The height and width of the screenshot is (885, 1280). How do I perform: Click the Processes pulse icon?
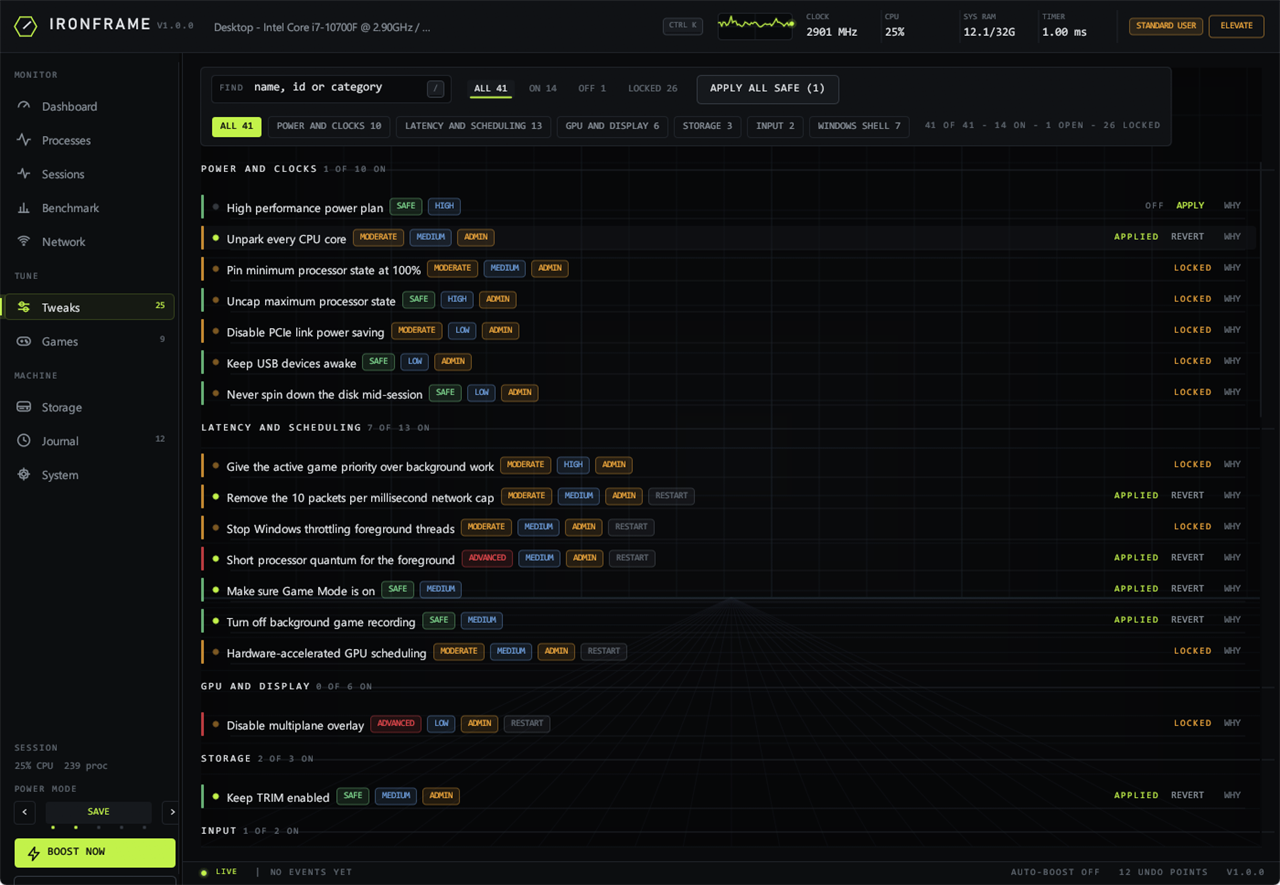coord(24,140)
